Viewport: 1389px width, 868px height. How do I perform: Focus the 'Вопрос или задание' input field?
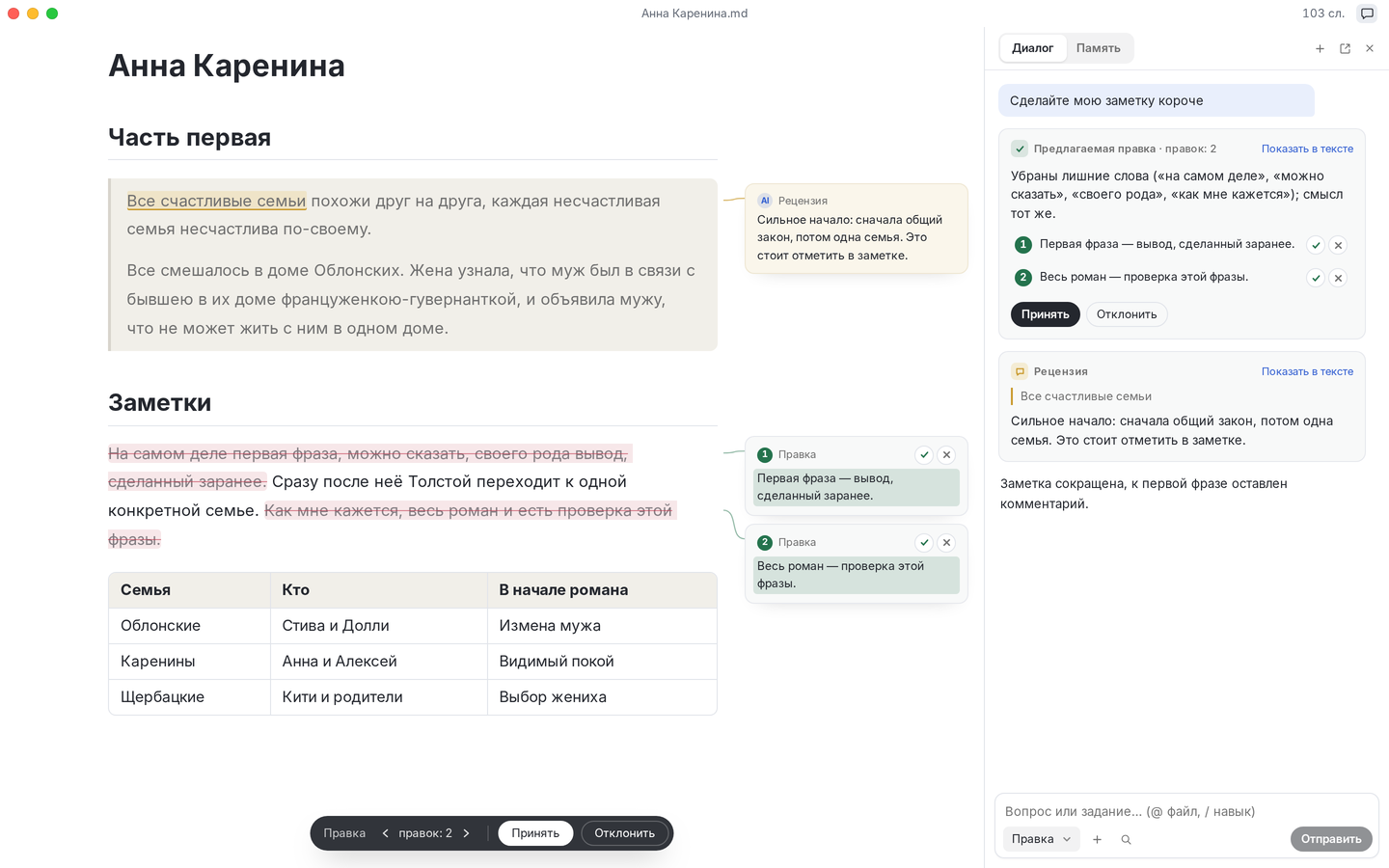click(1186, 811)
